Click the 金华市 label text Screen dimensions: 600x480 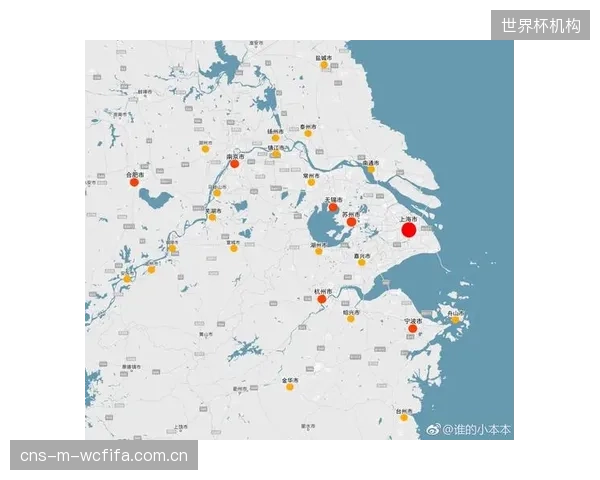[290, 380]
